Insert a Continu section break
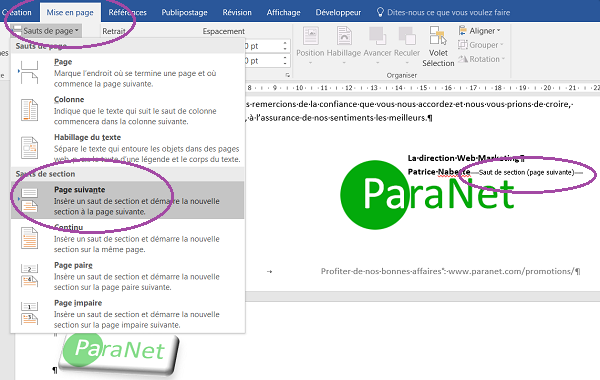Viewport: 600px width, 380px height. [128, 238]
